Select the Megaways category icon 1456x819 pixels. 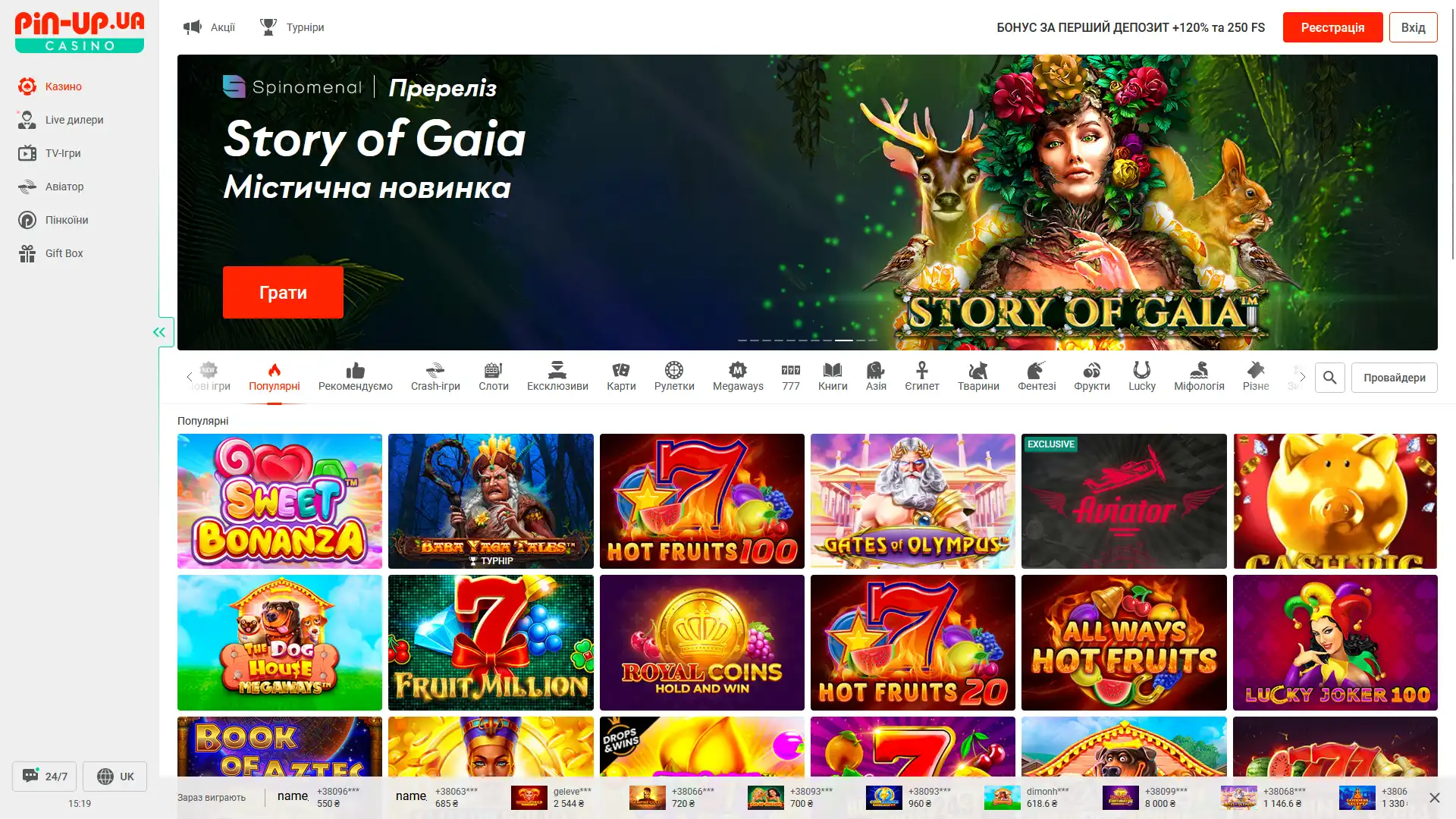tap(738, 370)
